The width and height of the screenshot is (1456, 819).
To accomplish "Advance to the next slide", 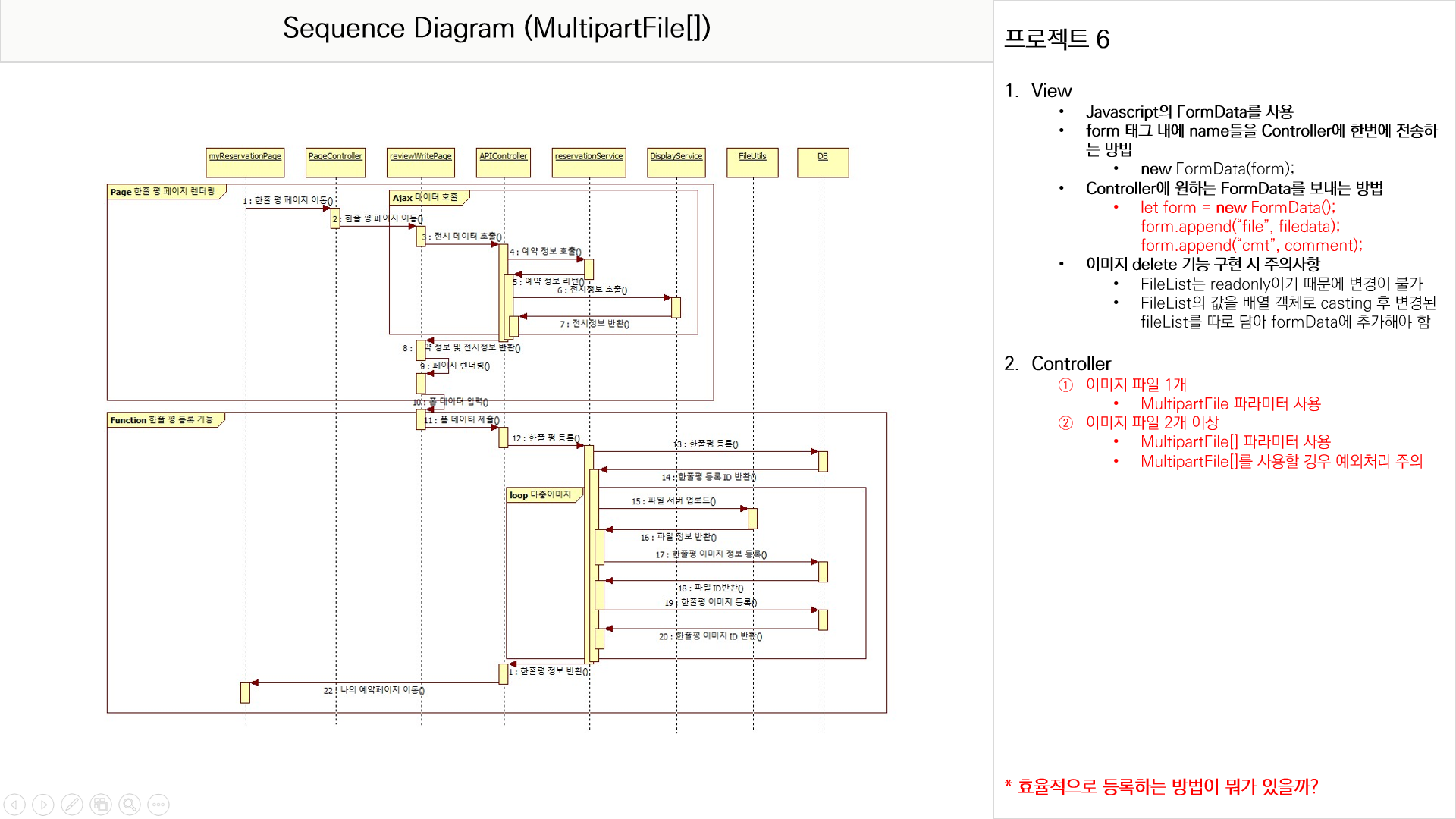I will pyautogui.click(x=43, y=805).
